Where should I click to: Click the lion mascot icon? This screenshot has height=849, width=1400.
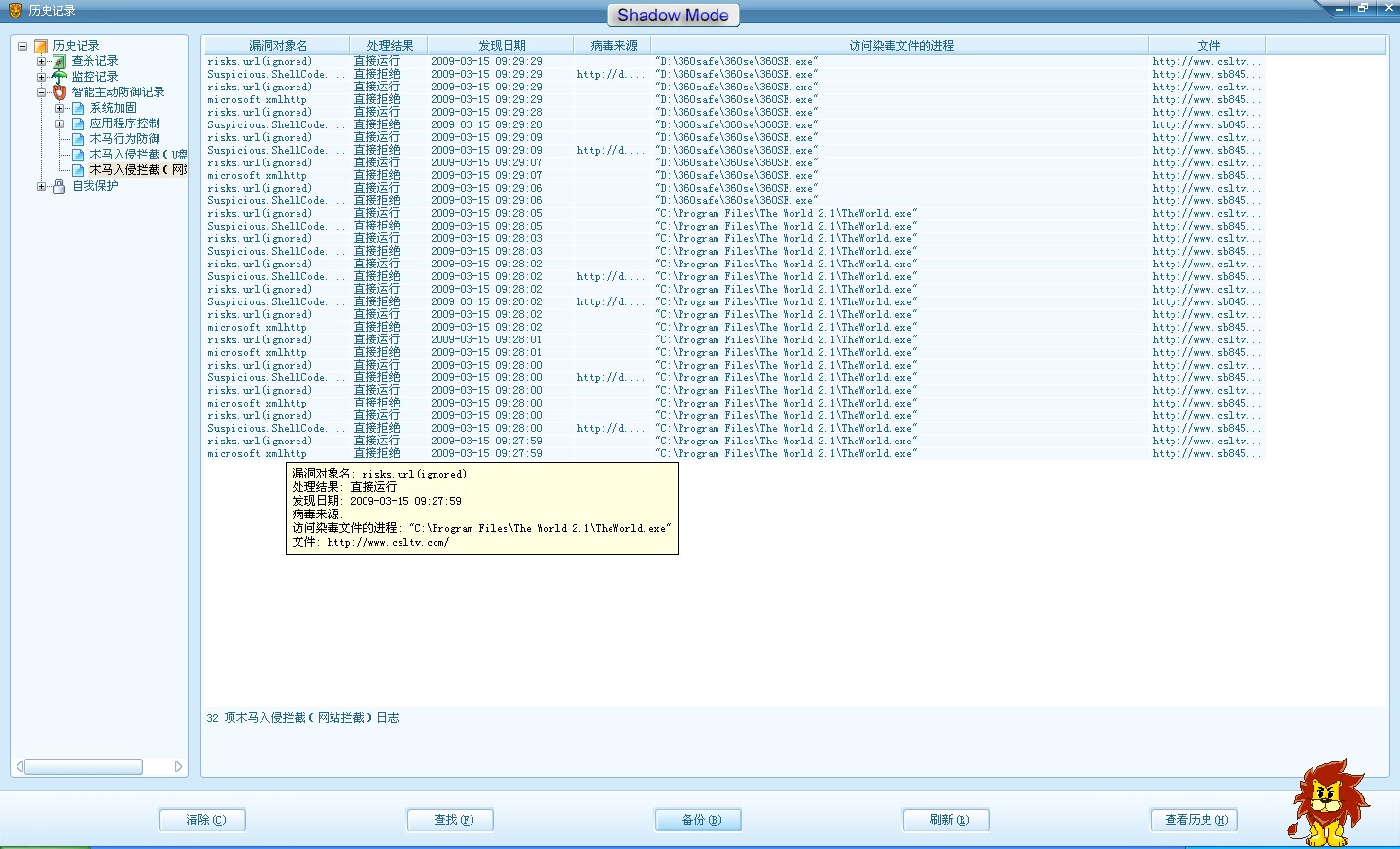pos(1326,801)
